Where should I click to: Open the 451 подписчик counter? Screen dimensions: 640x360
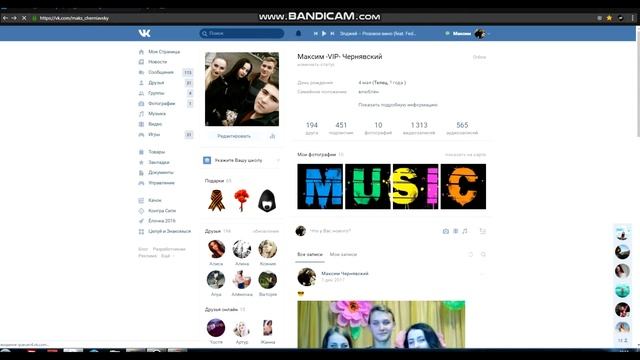tap(341, 128)
